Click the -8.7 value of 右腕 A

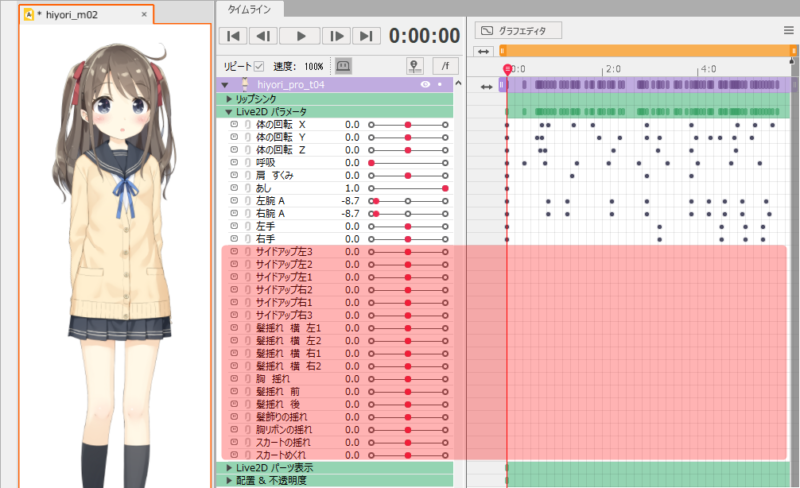(351, 214)
